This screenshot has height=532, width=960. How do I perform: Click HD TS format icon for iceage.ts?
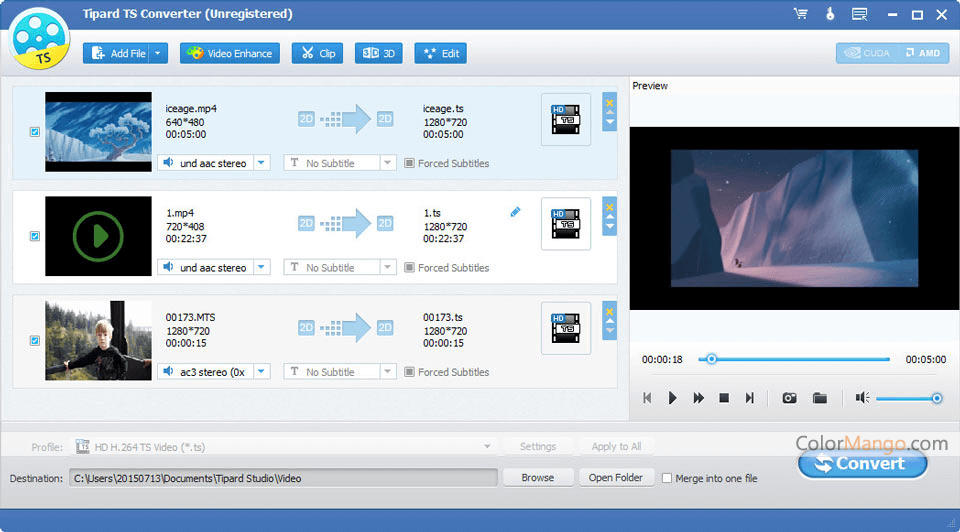pos(566,119)
